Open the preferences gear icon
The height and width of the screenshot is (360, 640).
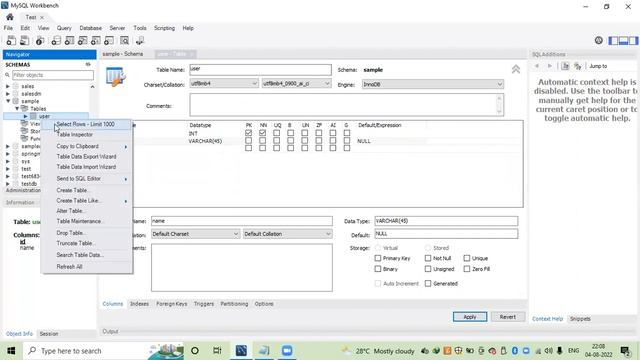click(598, 40)
